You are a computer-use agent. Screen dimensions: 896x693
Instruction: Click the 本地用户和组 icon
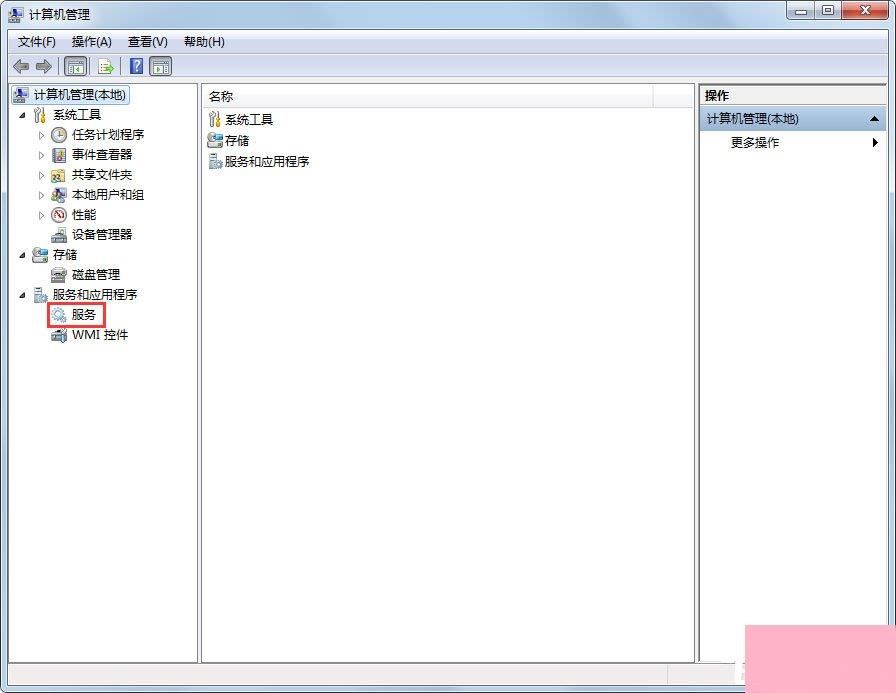58,195
